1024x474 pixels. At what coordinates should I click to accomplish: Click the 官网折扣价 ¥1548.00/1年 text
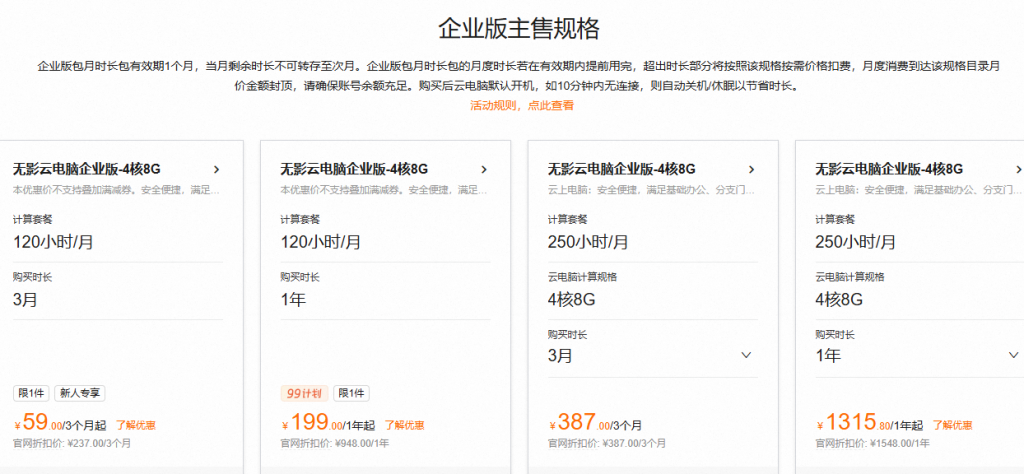[872, 443]
